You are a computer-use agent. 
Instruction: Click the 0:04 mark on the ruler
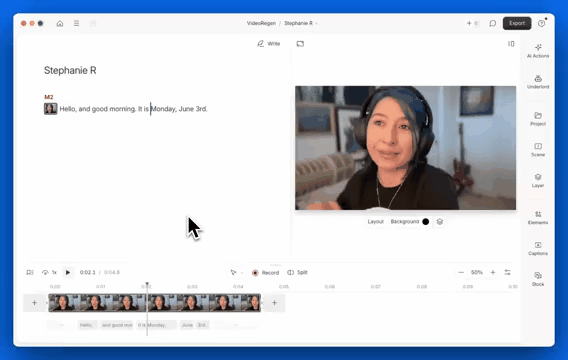(x=238, y=286)
